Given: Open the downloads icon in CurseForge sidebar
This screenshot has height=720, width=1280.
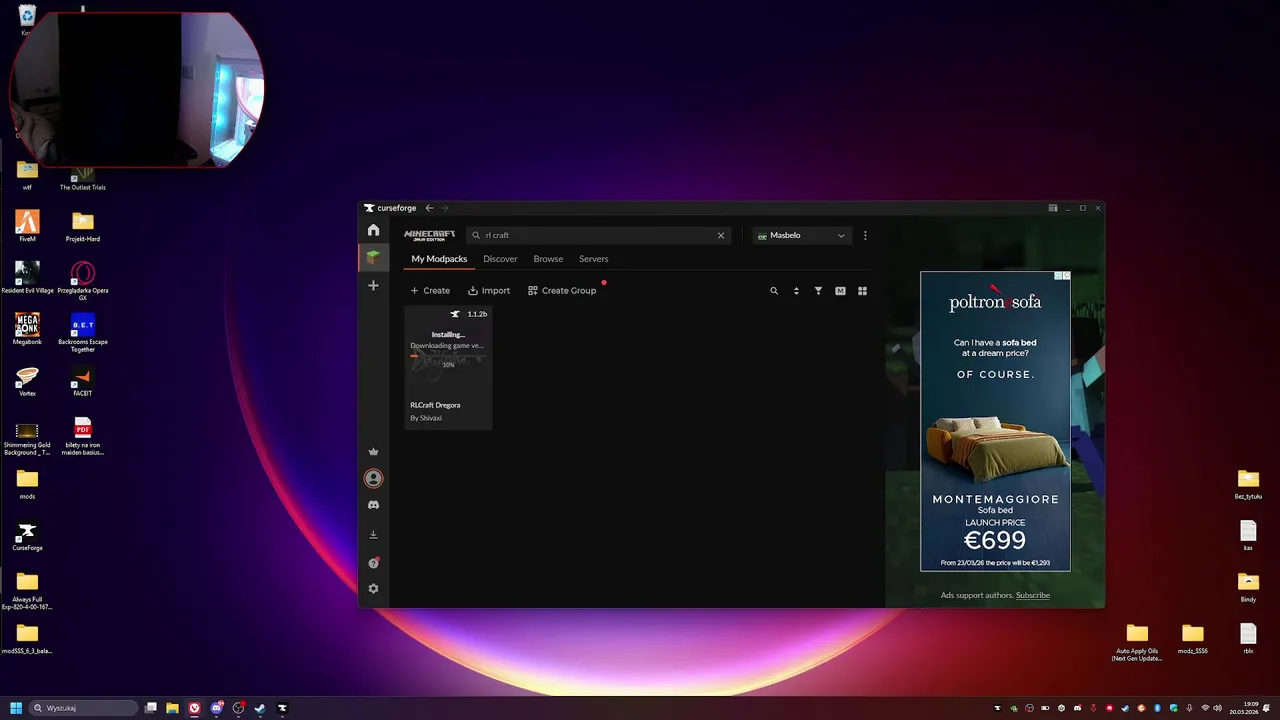Looking at the screenshot, I should [x=373, y=535].
